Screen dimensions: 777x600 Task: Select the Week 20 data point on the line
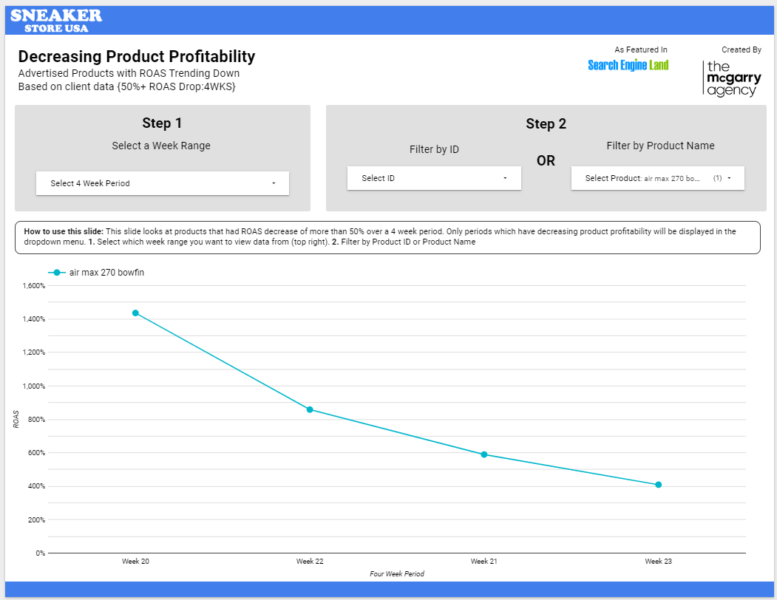(135, 313)
